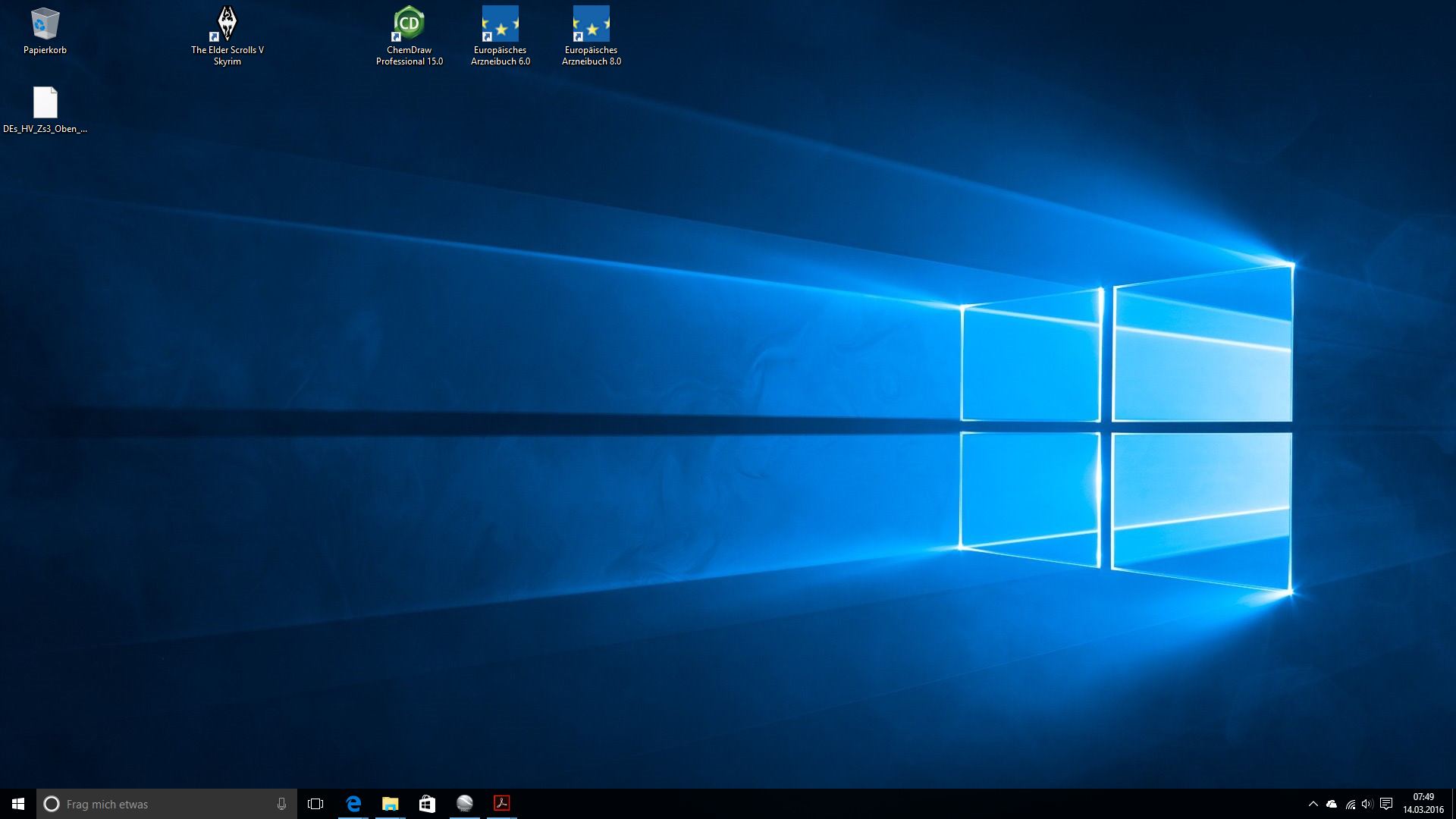The height and width of the screenshot is (819, 1456).
Task: Open the Google Earth Pro taskbar icon
Action: click(464, 804)
